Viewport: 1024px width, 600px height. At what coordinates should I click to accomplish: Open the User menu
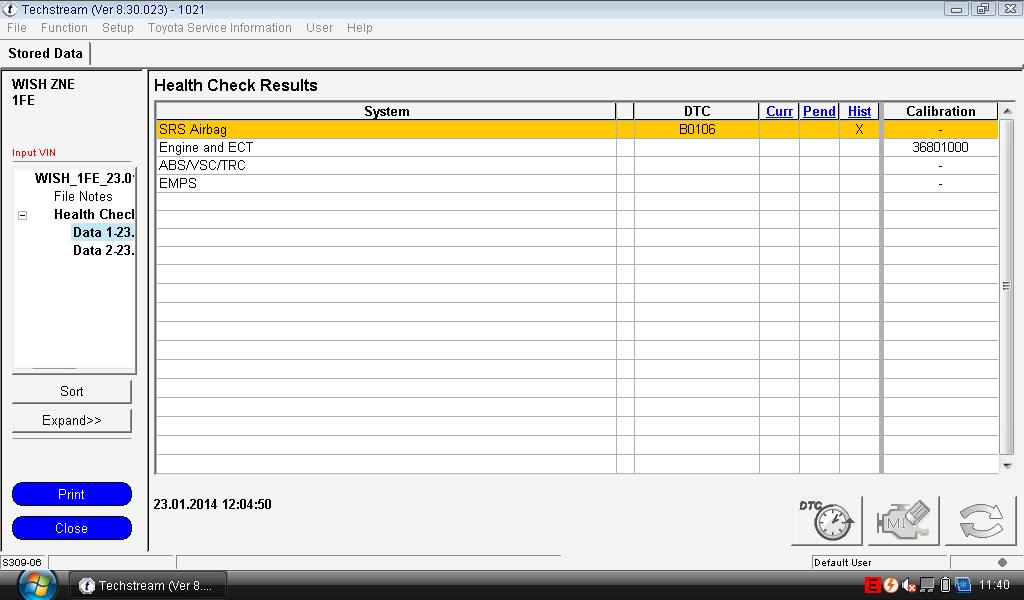coord(319,27)
